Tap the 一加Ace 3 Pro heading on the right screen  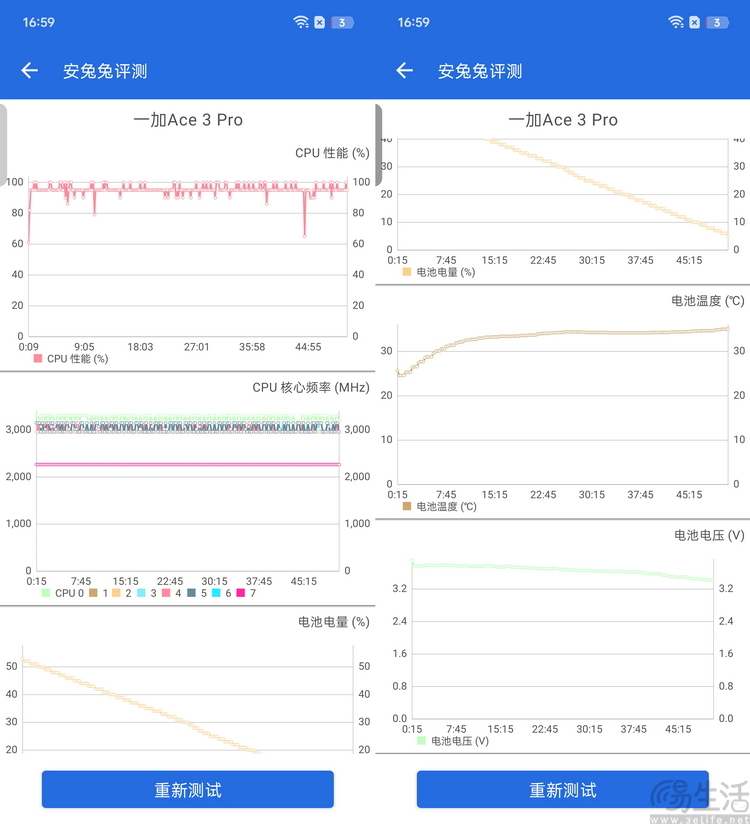tap(563, 120)
